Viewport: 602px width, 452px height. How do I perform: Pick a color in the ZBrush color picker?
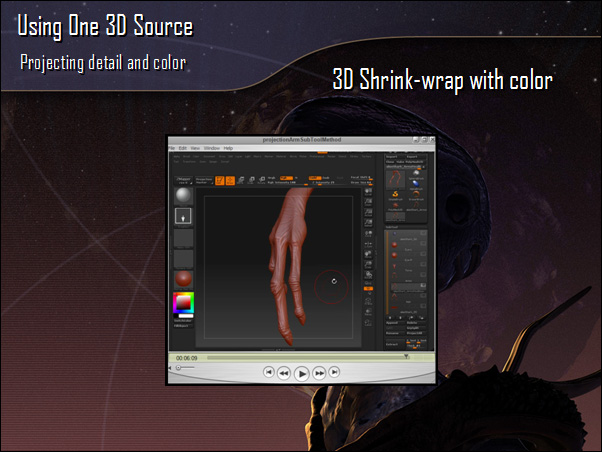pyautogui.click(x=184, y=302)
